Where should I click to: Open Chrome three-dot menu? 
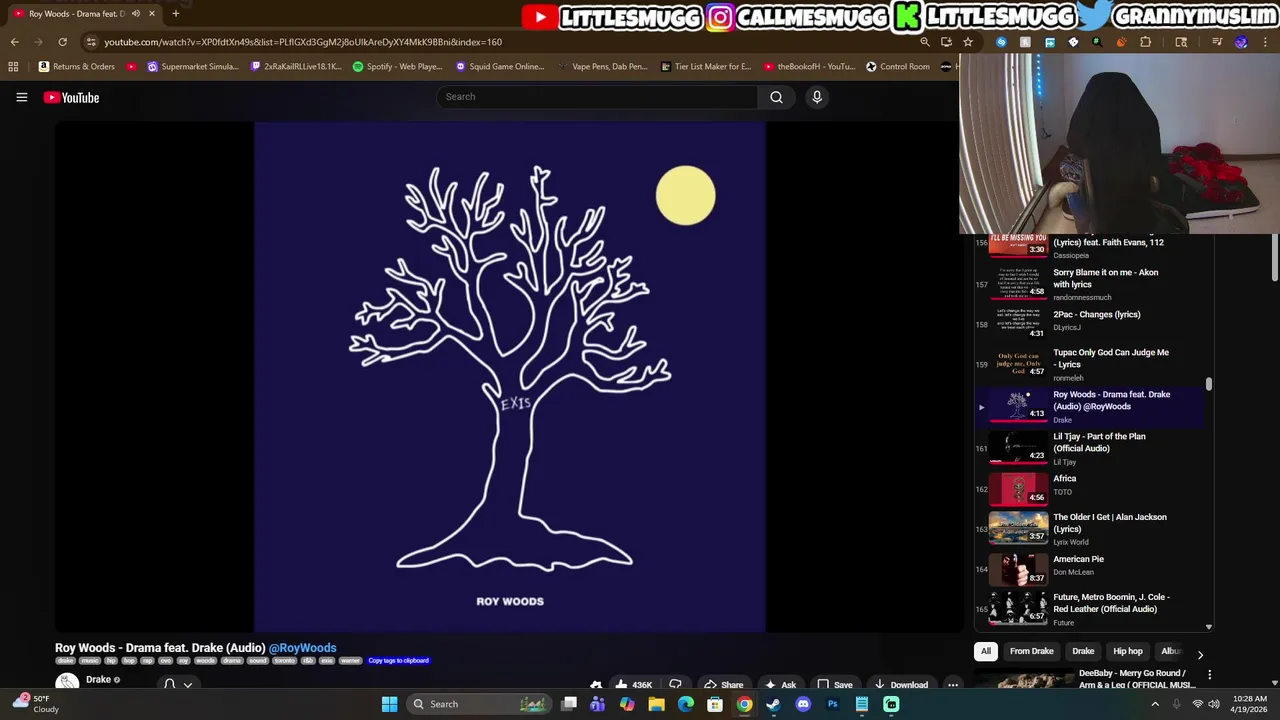click(1265, 42)
